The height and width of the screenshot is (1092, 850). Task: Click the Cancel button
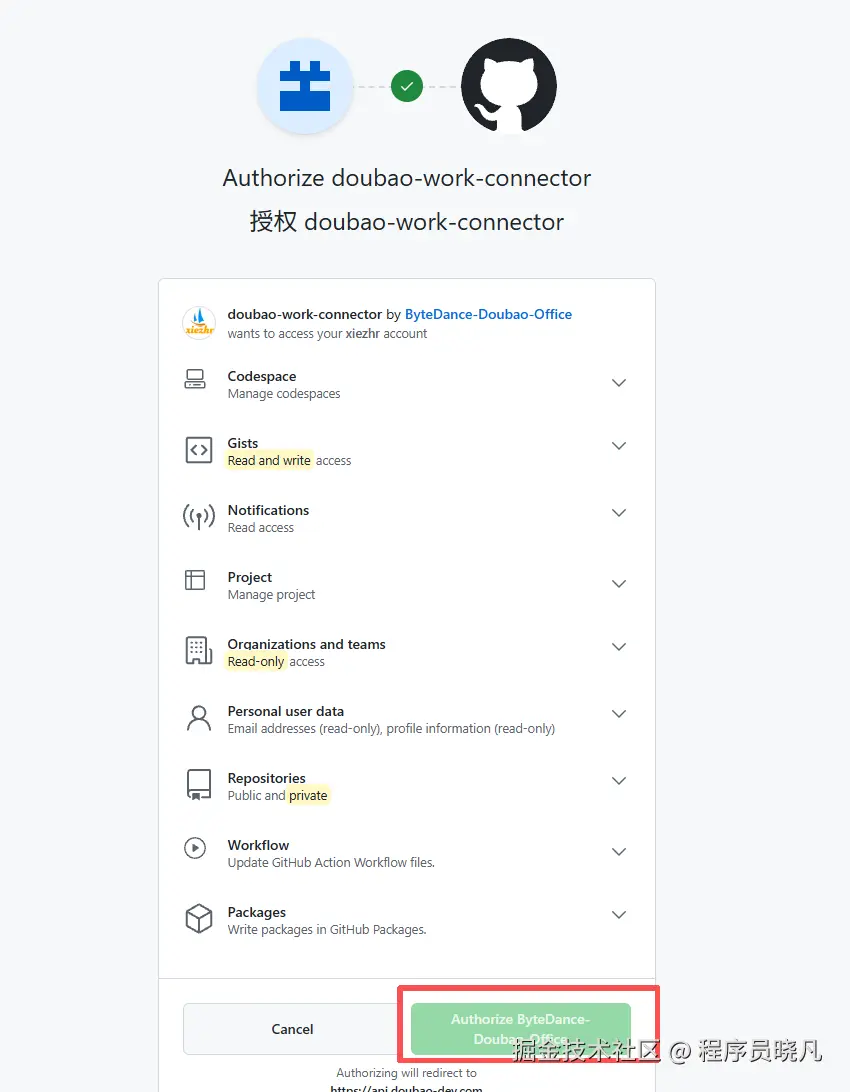pyautogui.click(x=292, y=1029)
